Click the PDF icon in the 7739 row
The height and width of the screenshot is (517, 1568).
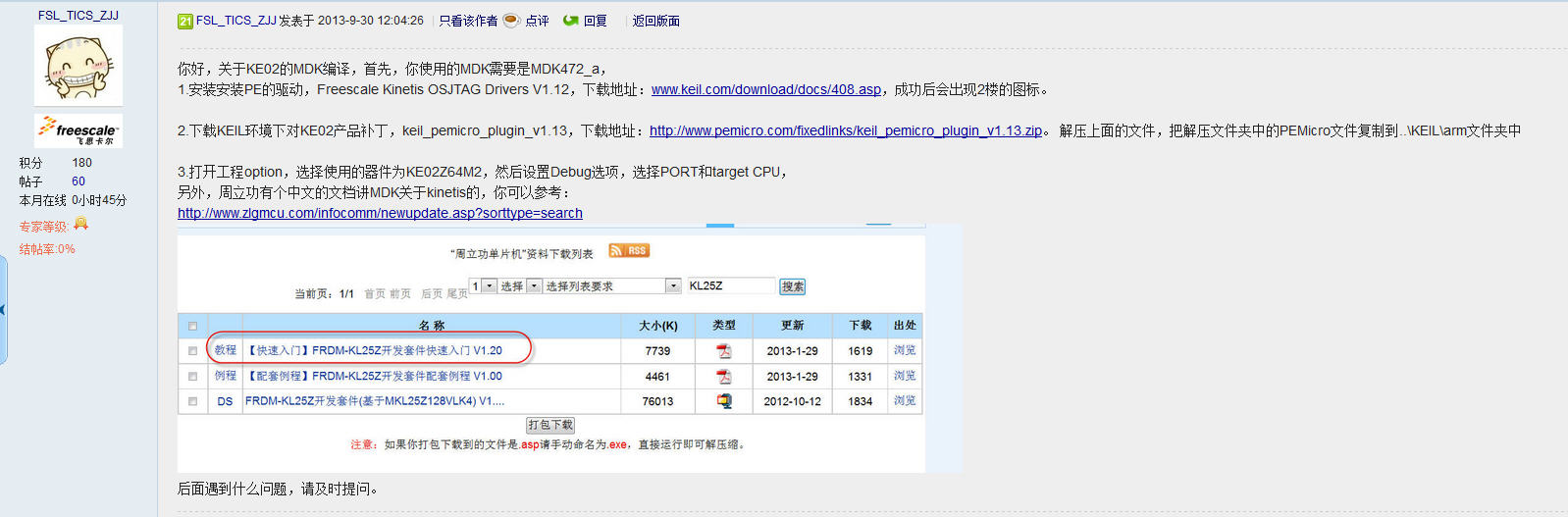(x=724, y=350)
